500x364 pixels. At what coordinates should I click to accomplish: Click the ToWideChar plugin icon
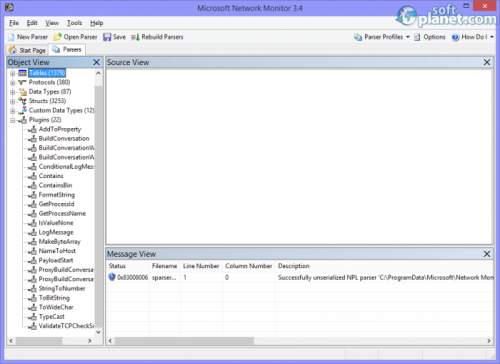tap(32, 307)
